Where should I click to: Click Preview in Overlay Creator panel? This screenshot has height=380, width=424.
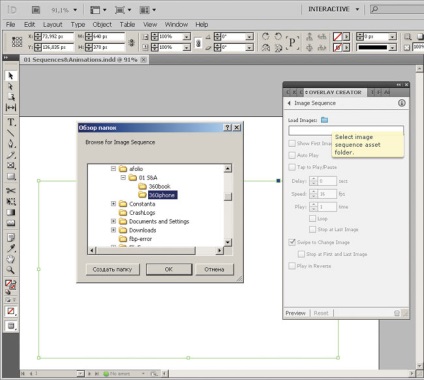[295, 313]
